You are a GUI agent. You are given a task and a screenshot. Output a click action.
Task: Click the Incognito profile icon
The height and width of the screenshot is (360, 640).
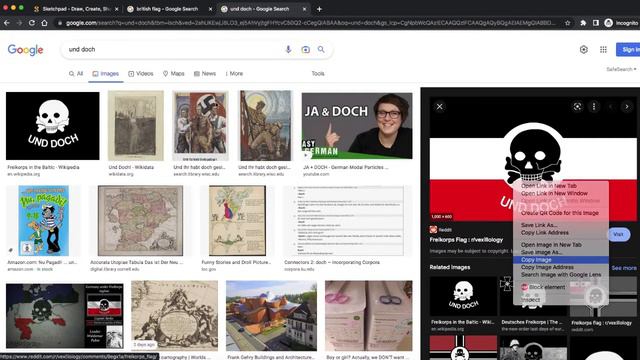[x=609, y=23]
